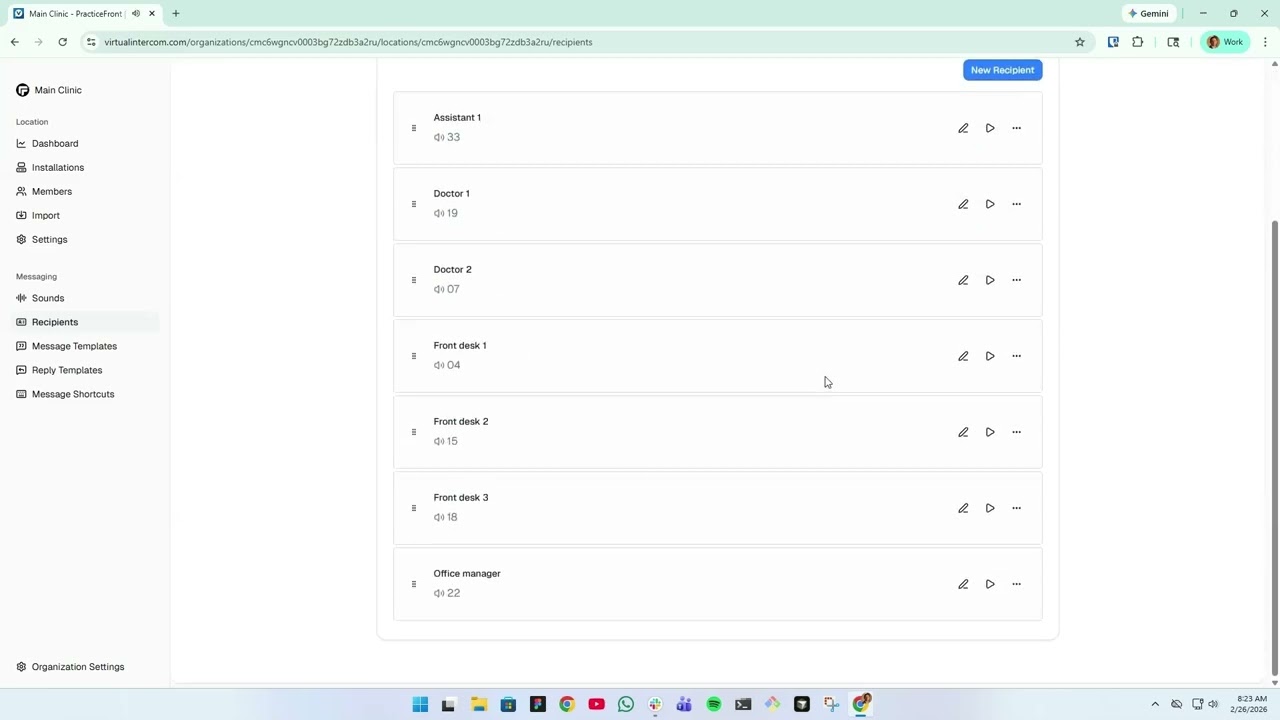
Task: Play sound for Front desk 2
Action: tap(990, 432)
